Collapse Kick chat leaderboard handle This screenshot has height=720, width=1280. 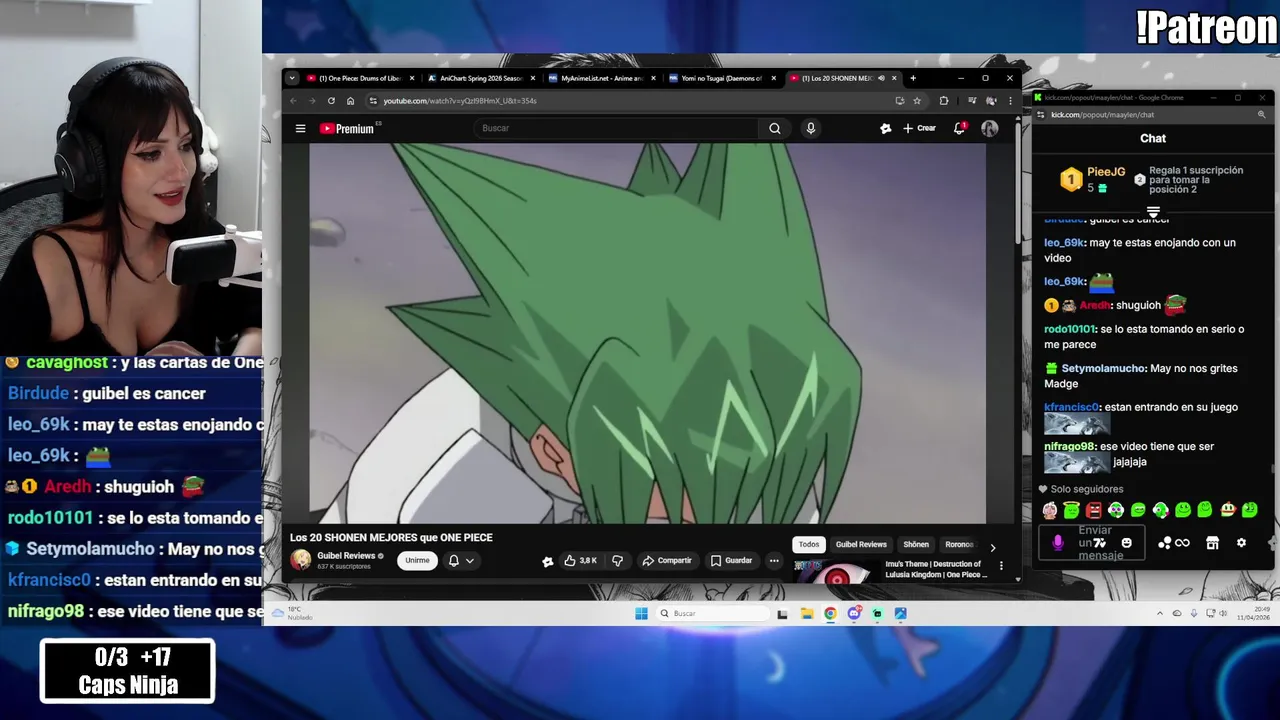(x=1153, y=212)
